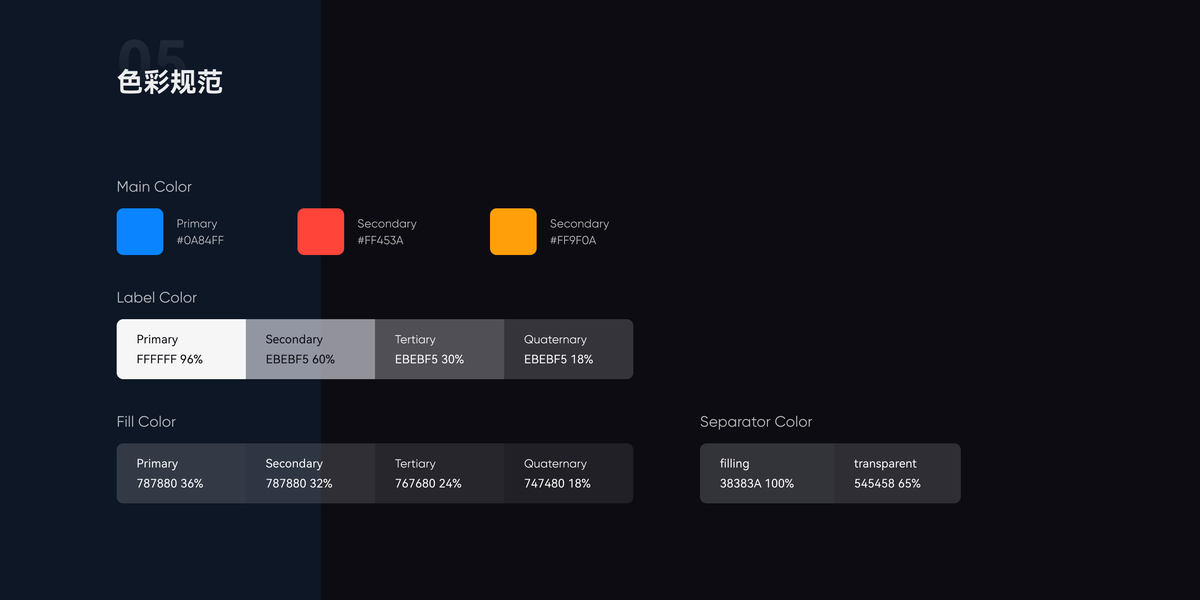Image resolution: width=1200 pixels, height=600 pixels.
Task: Select Label Secondary EBEBF5 60% cell
Action: (310, 349)
